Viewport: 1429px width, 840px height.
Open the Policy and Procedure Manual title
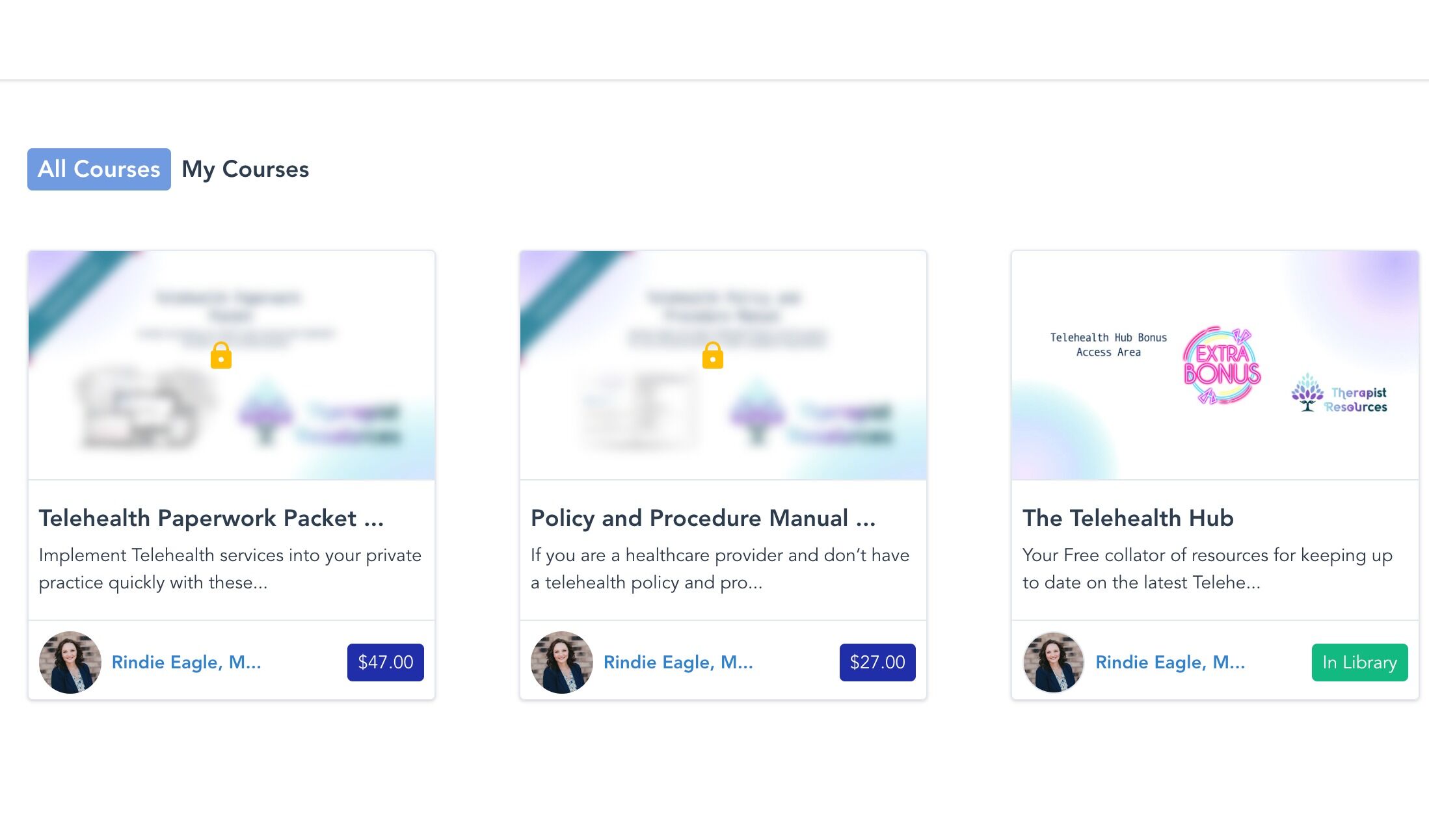click(x=703, y=518)
